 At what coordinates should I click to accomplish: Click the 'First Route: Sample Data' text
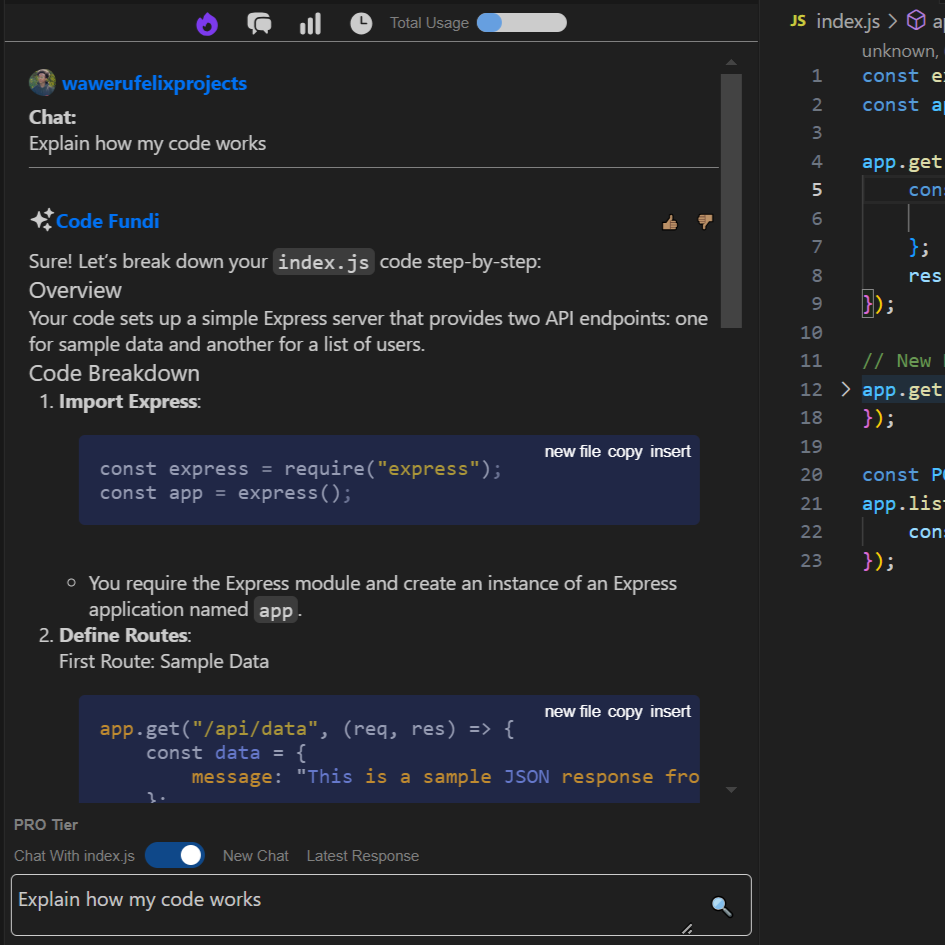(x=164, y=661)
